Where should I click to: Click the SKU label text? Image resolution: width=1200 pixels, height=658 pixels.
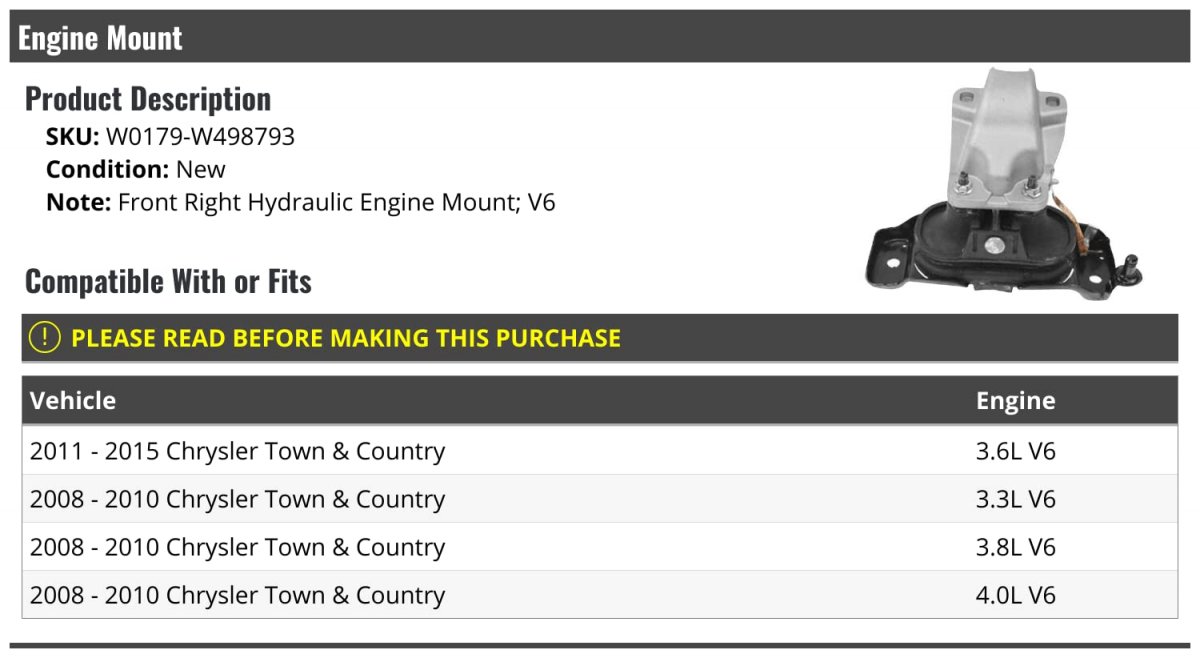click(73, 136)
